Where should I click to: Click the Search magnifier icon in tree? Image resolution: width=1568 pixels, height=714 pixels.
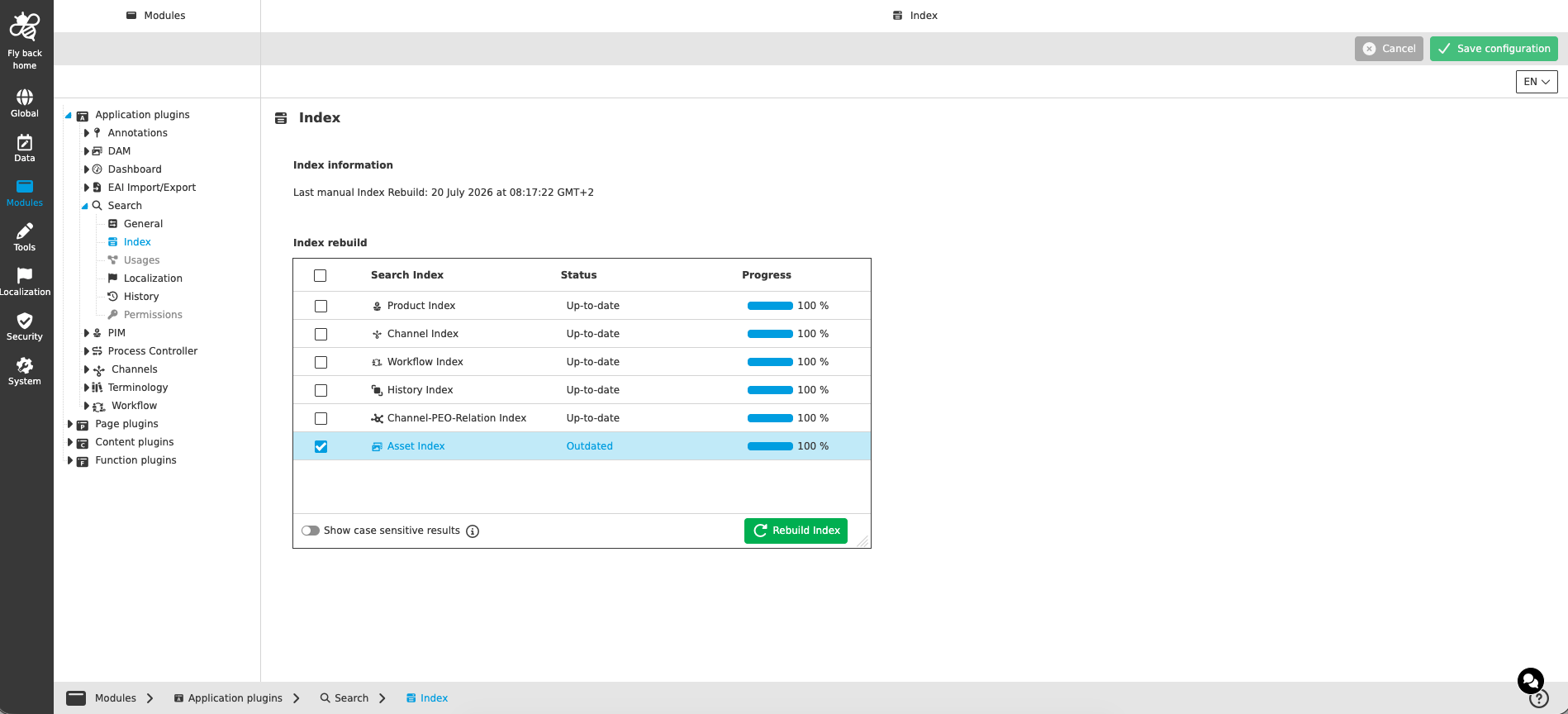(x=97, y=206)
